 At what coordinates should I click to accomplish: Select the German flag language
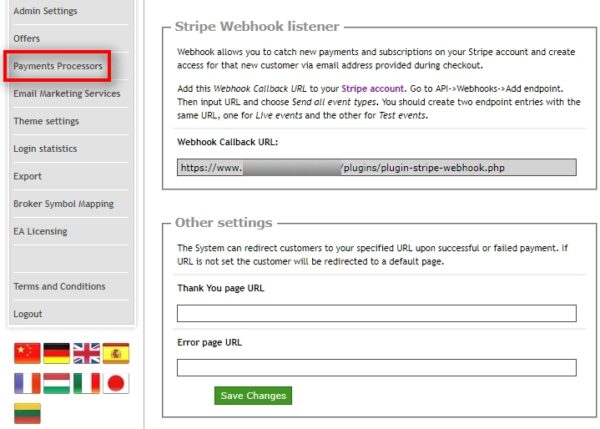tap(57, 352)
